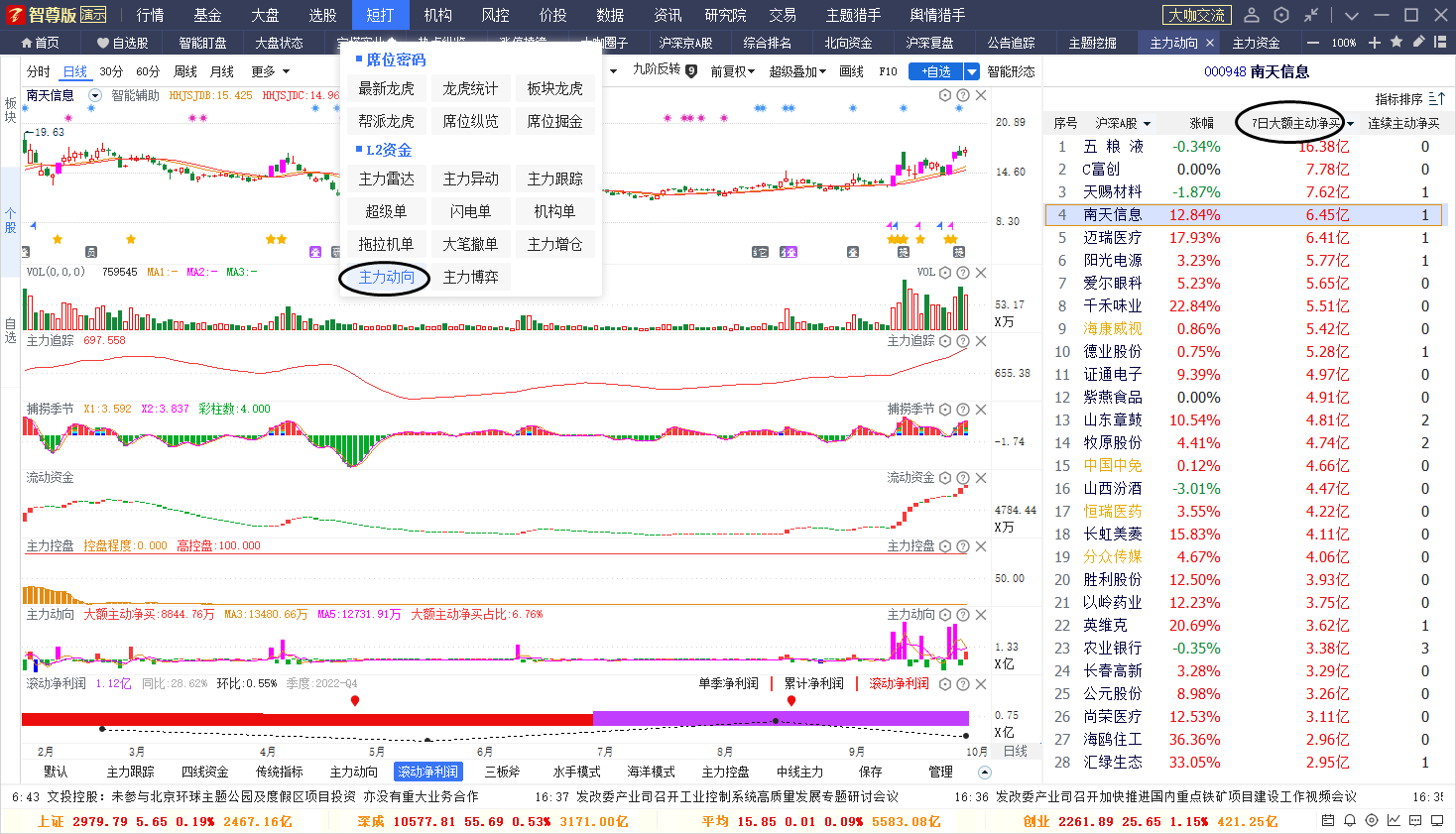Screen dimensions: 1456x834
Task: Open the panel layout icon
Action: (x=1440, y=42)
